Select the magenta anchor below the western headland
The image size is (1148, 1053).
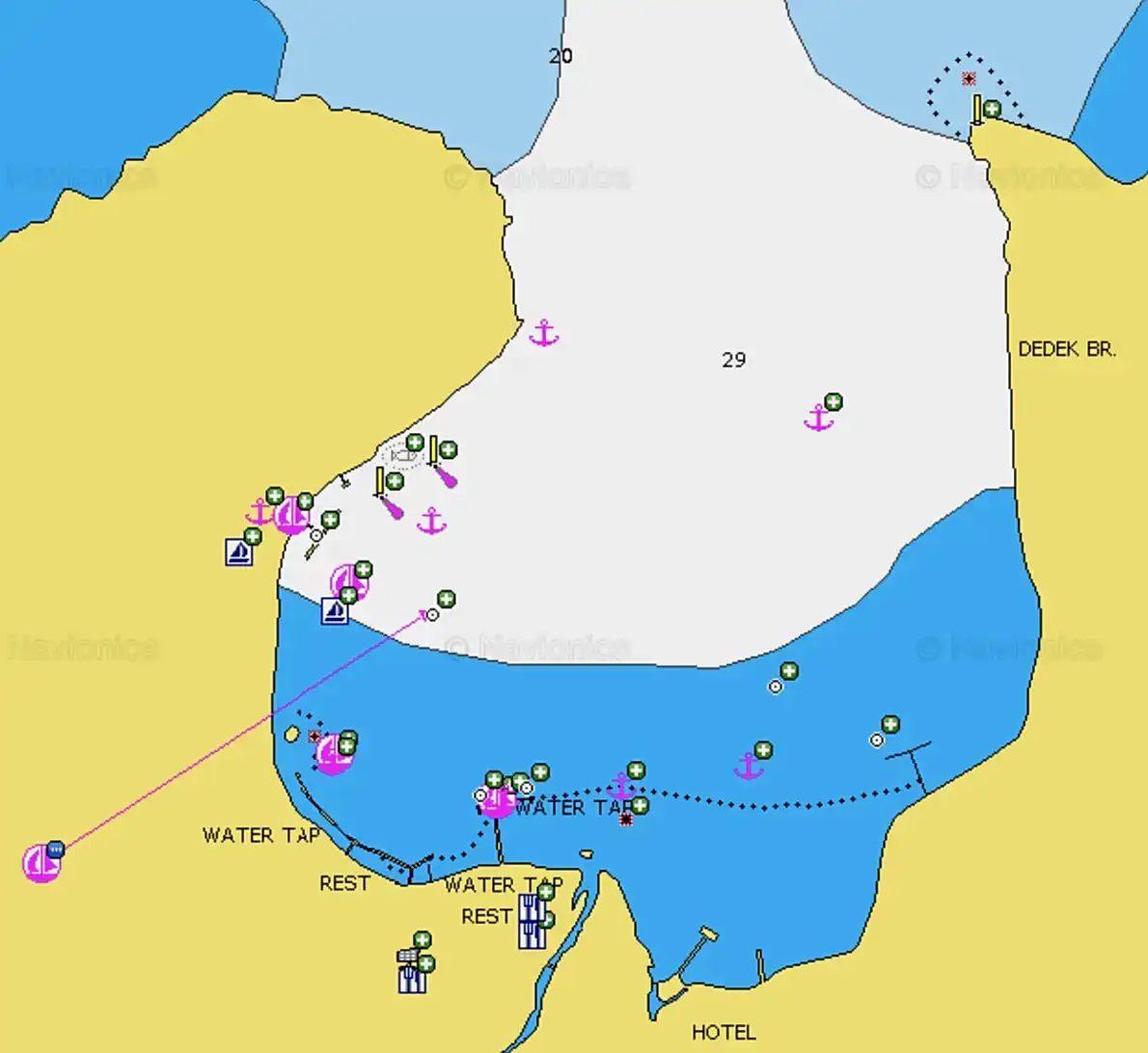click(x=543, y=333)
